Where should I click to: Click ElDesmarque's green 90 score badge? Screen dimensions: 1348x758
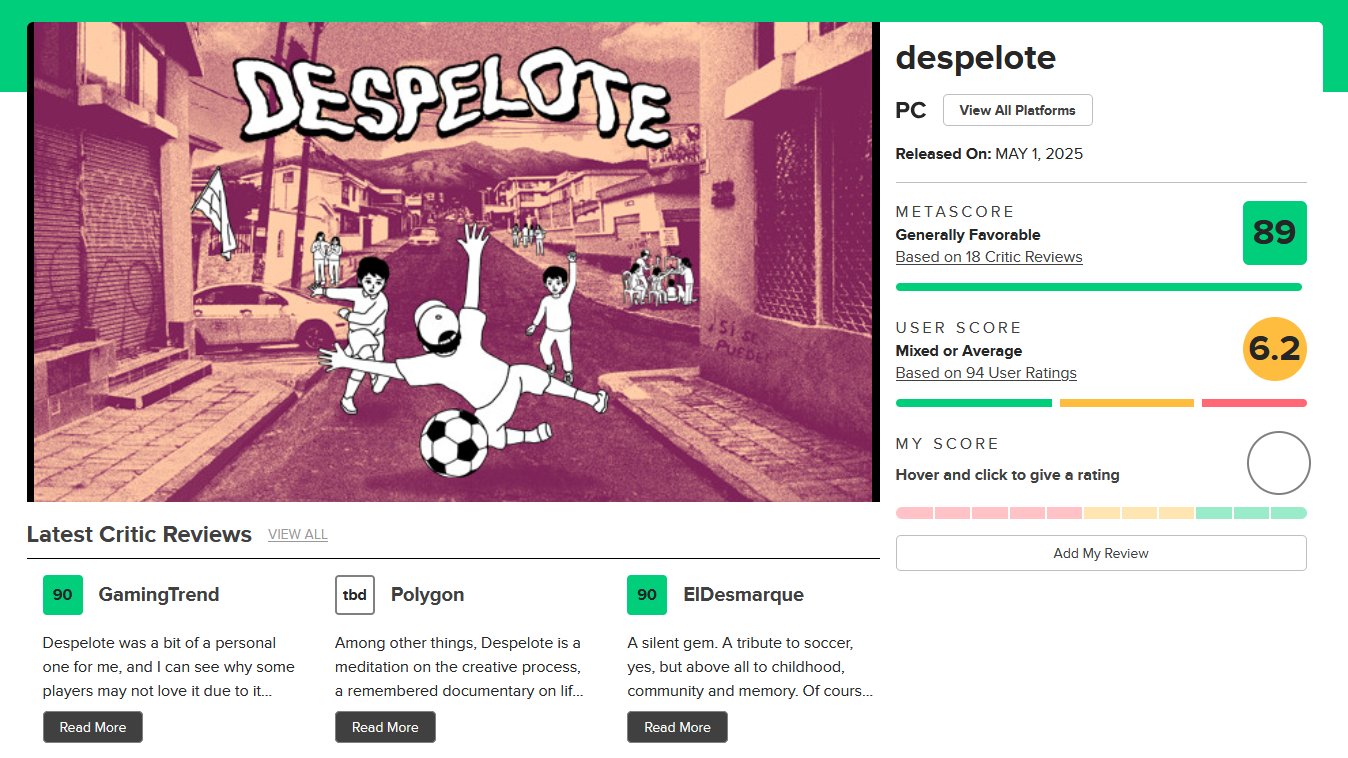tap(647, 595)
